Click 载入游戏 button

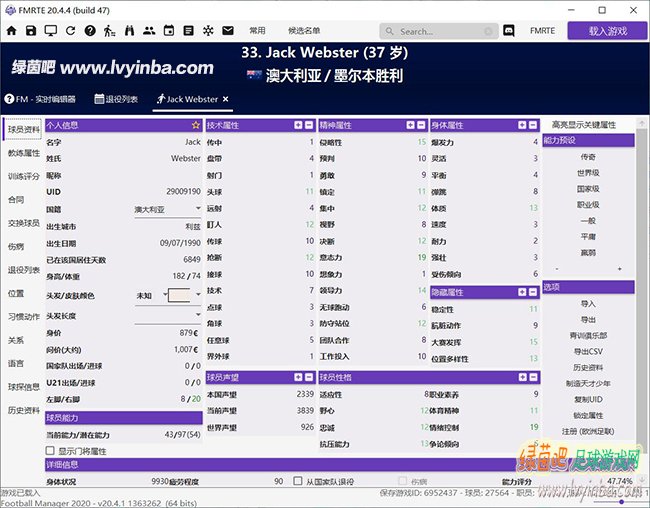607,31
